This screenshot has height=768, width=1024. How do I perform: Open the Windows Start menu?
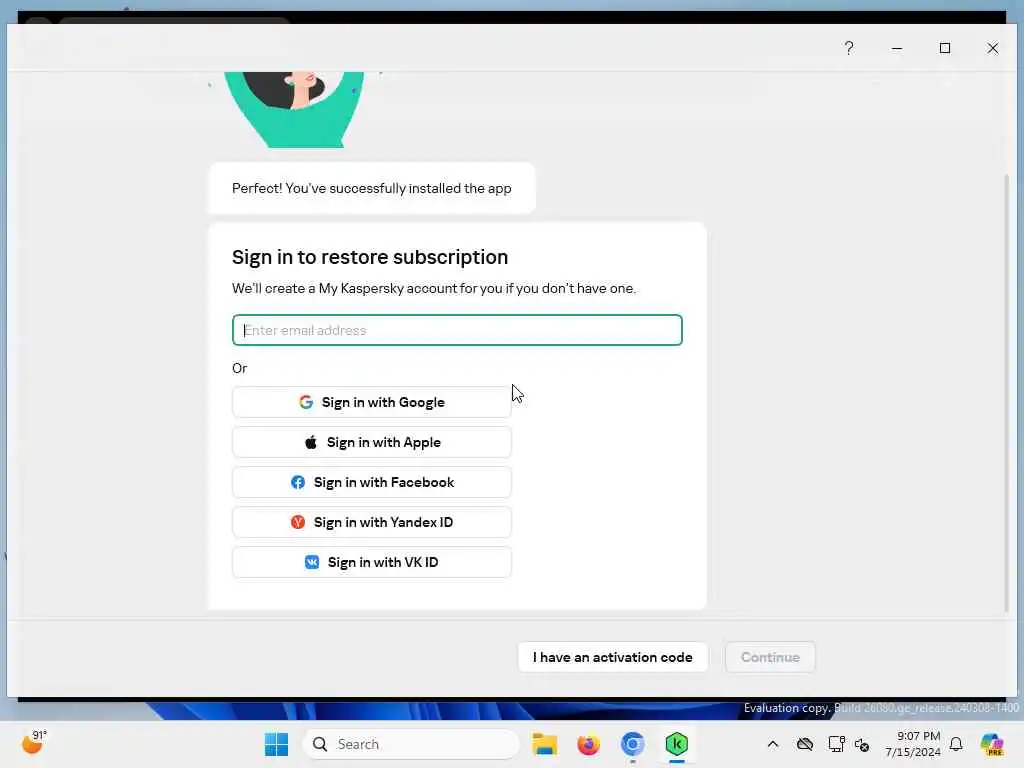(x=276, y=744)
